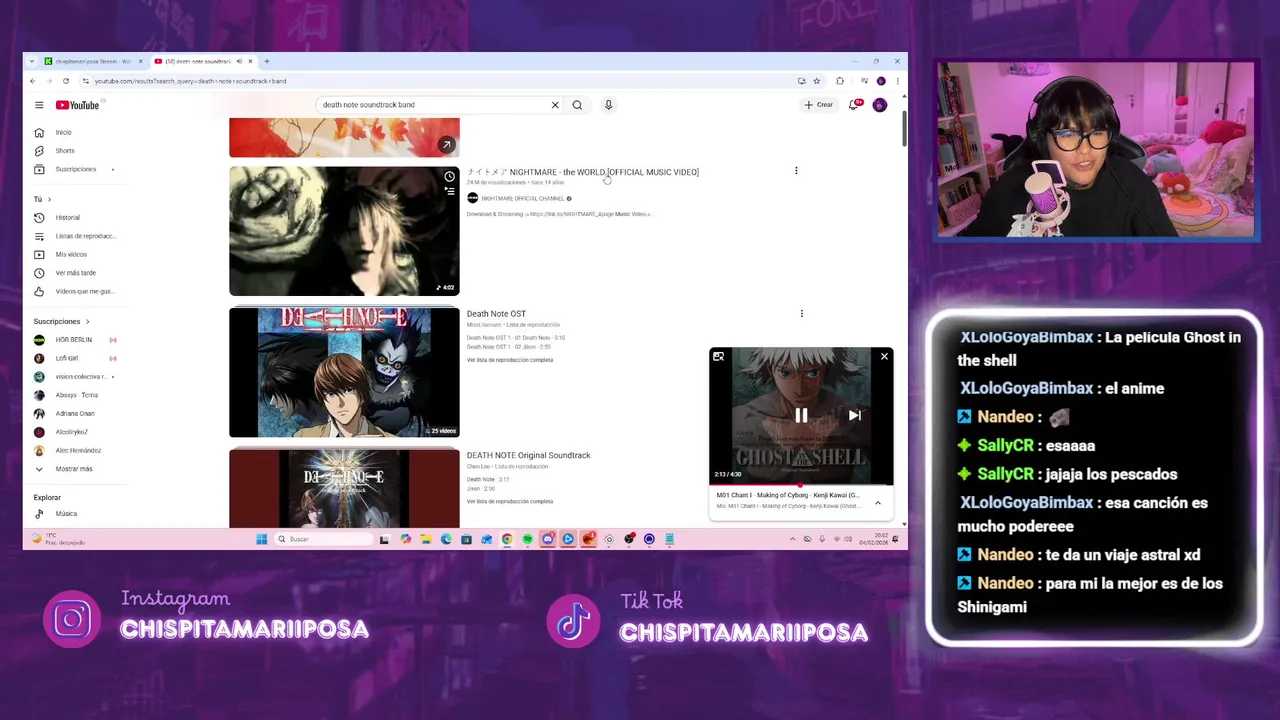Screen dimensions: 1280x720
Task: Open Chrome three-dot menu
Action: coord(897,81)
